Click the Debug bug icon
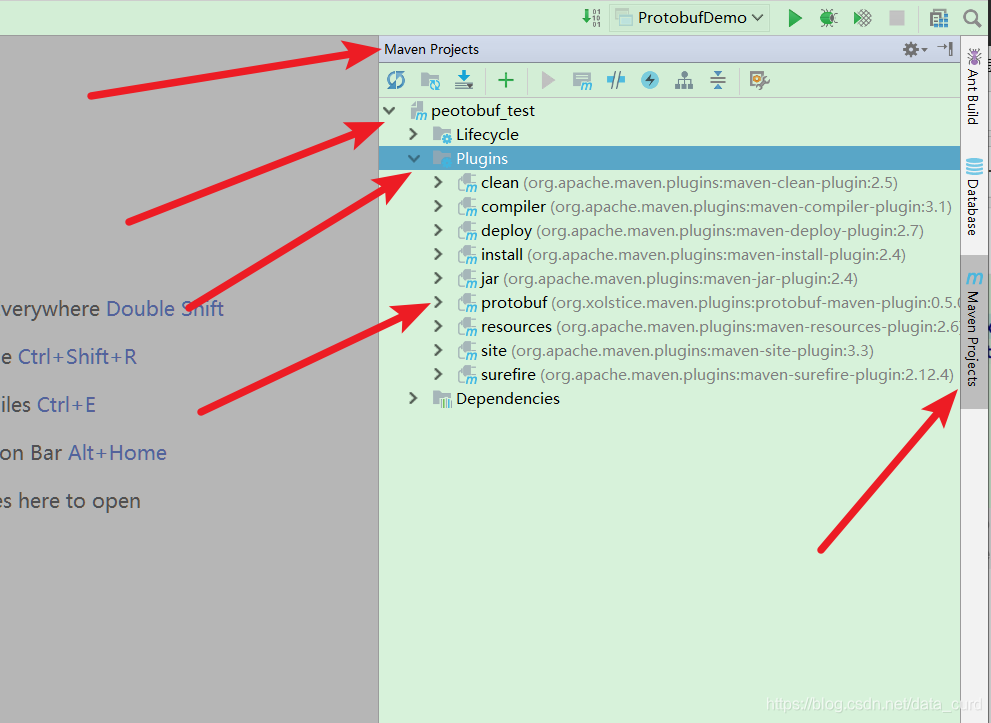 click(x=828, y=18)
